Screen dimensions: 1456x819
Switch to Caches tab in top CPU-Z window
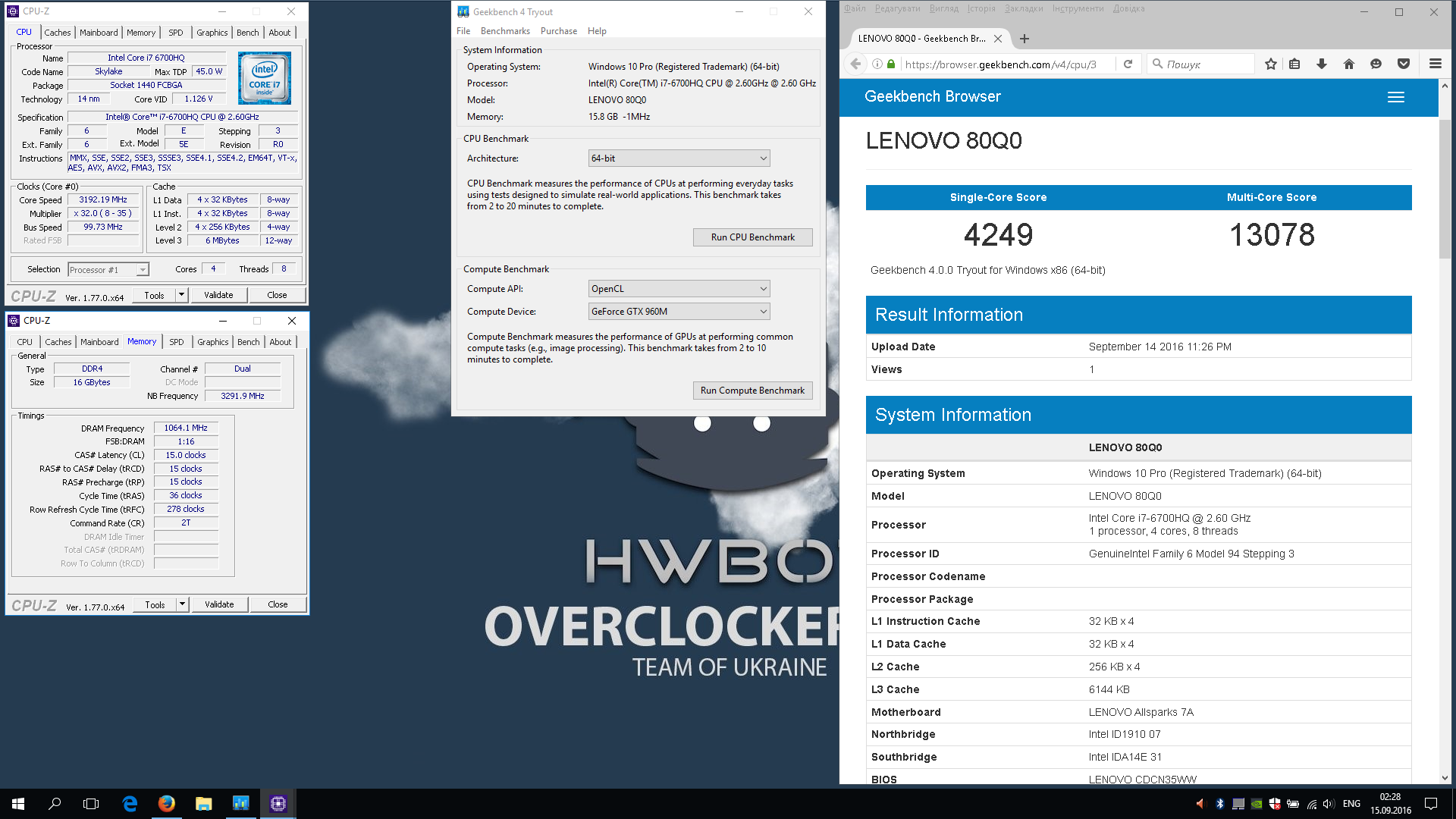pos(58,33)
